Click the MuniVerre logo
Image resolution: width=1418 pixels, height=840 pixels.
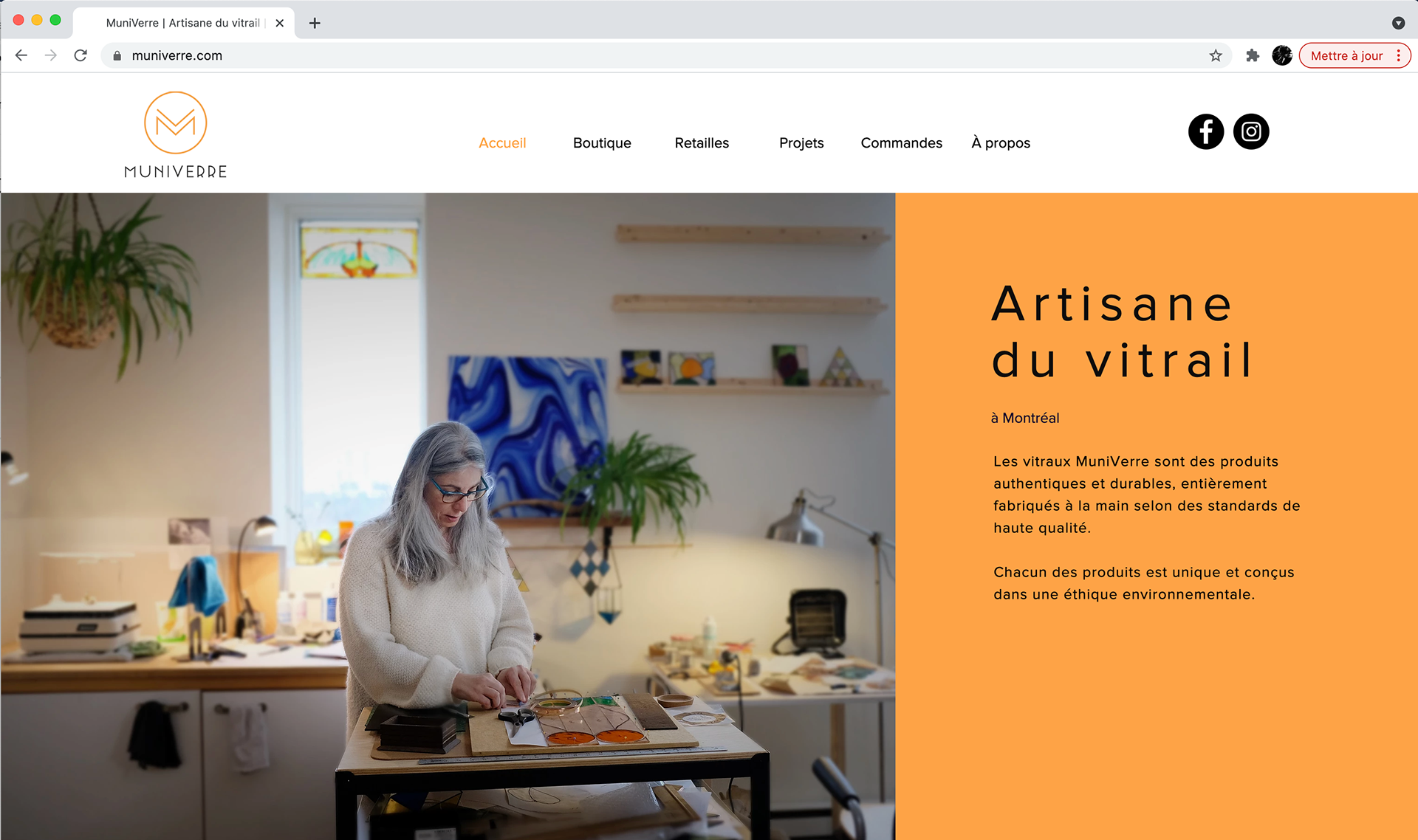pos(176,135)
